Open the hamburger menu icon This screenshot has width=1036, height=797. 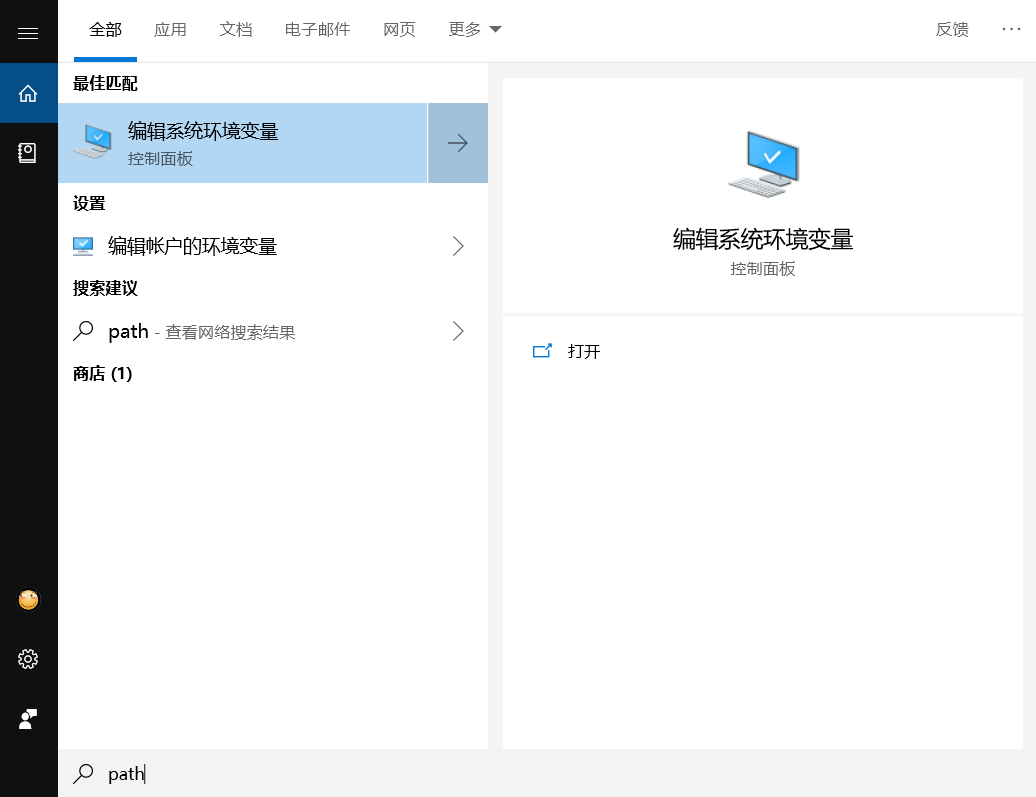coord(28,33)
